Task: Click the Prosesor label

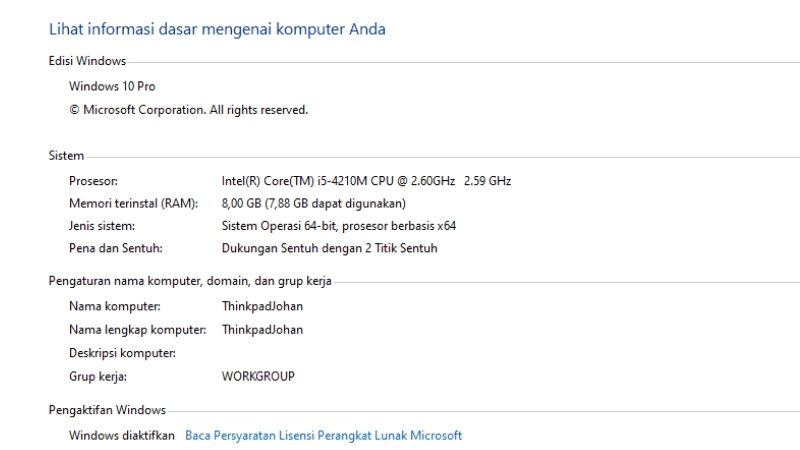Action: (x=93, y=181)
